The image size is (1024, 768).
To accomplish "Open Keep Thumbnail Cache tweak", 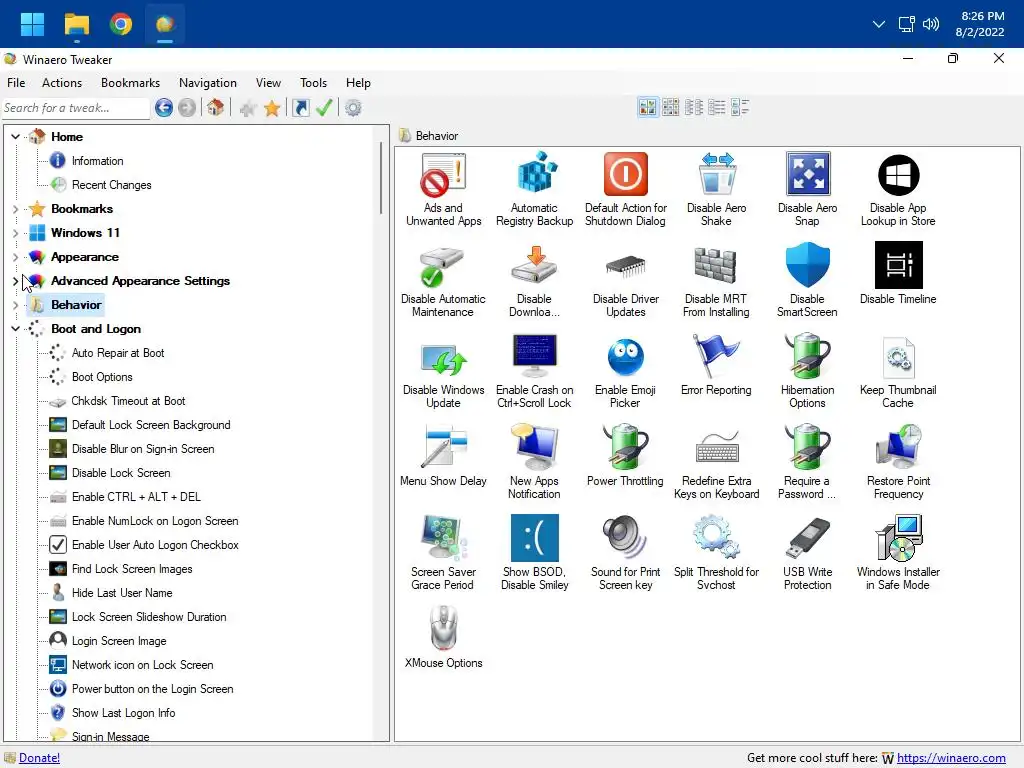I will pos(898,371).
